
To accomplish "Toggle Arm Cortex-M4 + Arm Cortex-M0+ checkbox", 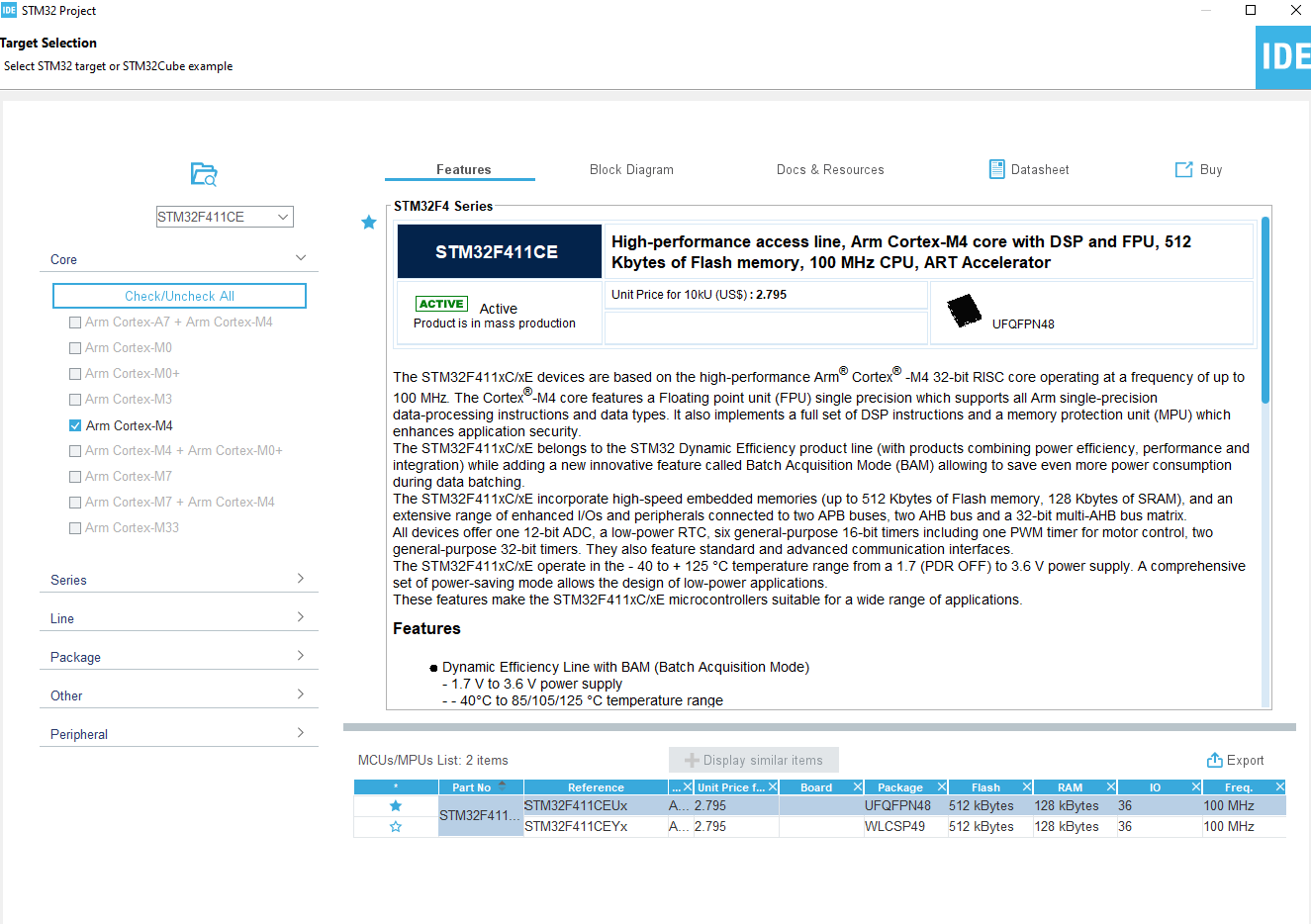I will click(x=75, y=451).
